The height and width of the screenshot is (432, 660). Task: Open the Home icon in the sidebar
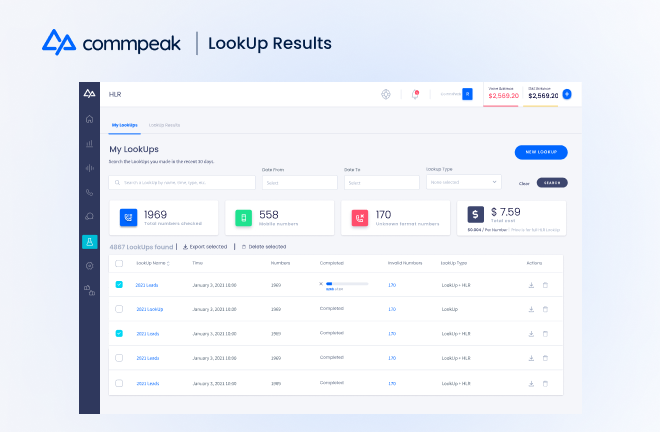[x=89, y=119]
